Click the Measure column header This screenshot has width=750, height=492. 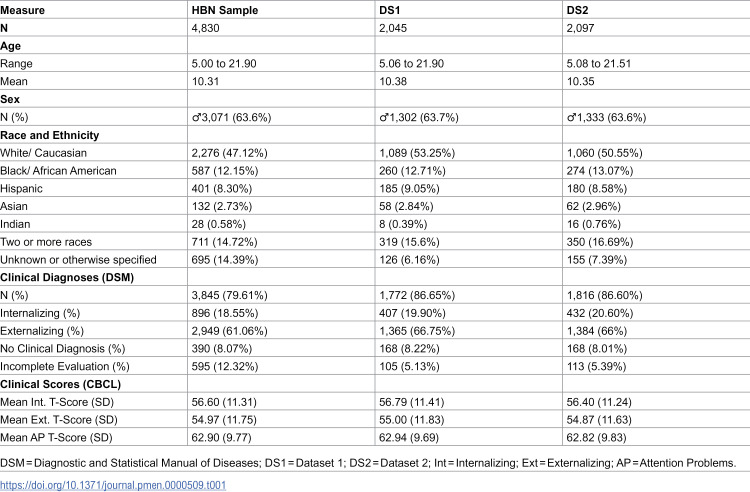[x=22, y=10]
